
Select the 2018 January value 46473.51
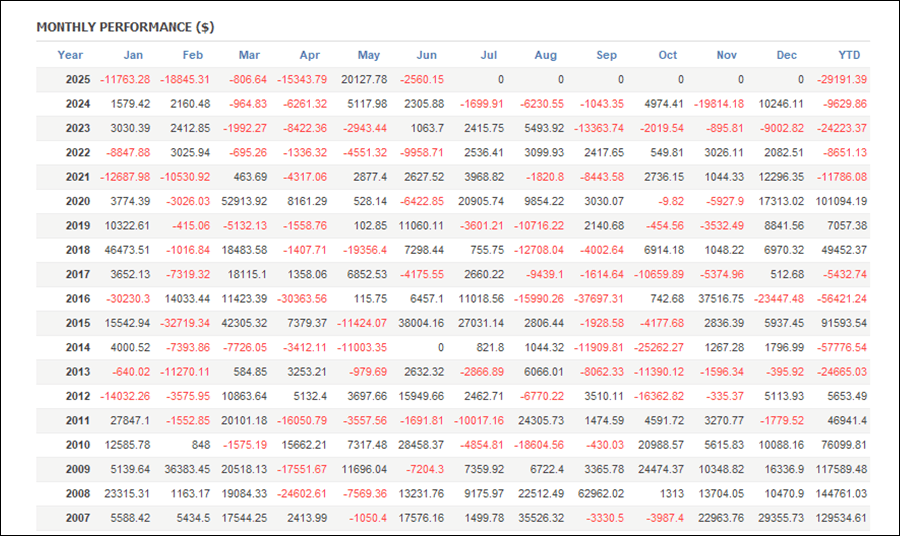pos(127,250)
